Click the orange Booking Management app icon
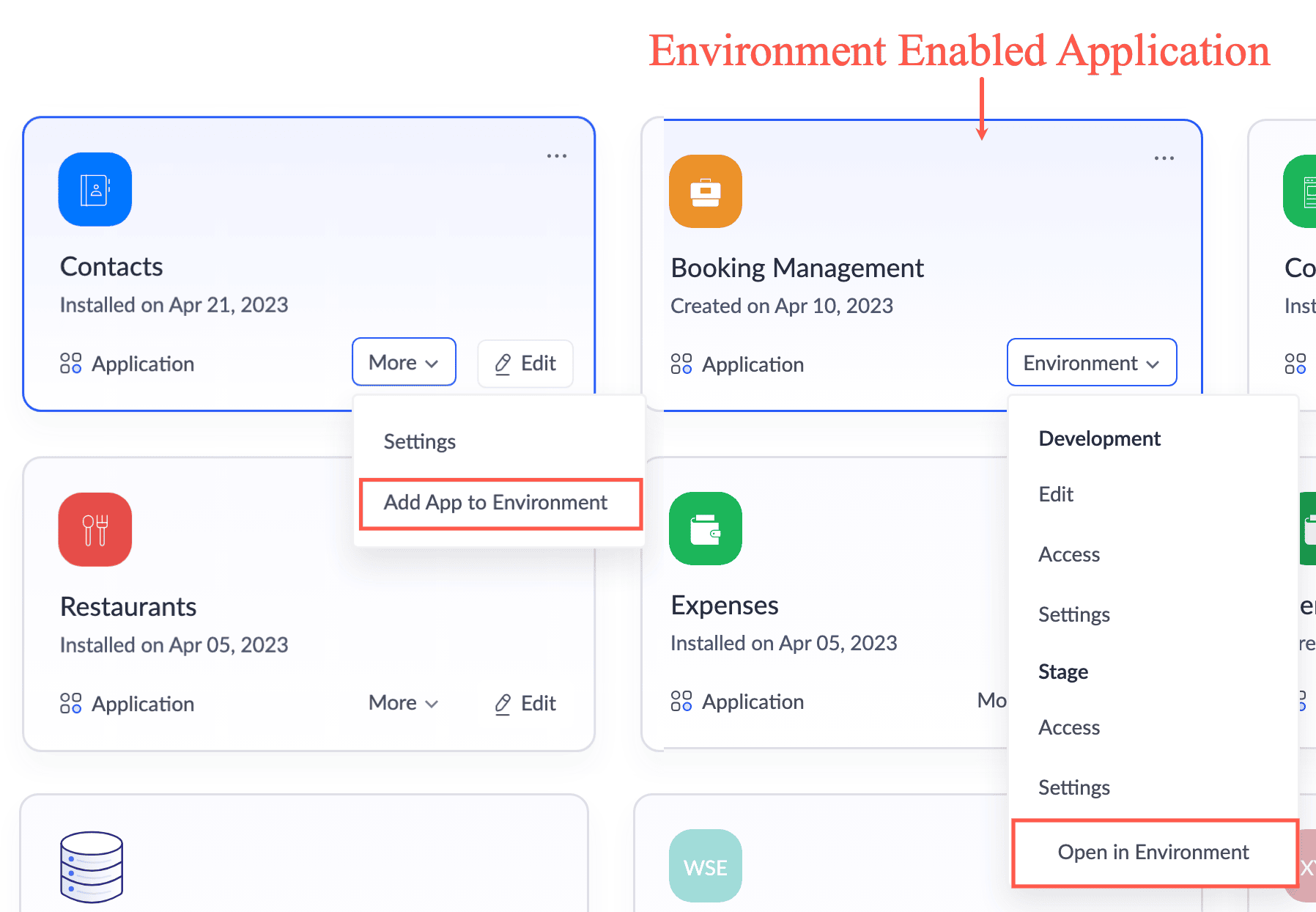This screenshot has height=912, width=1316. click(x=705, y=191)
